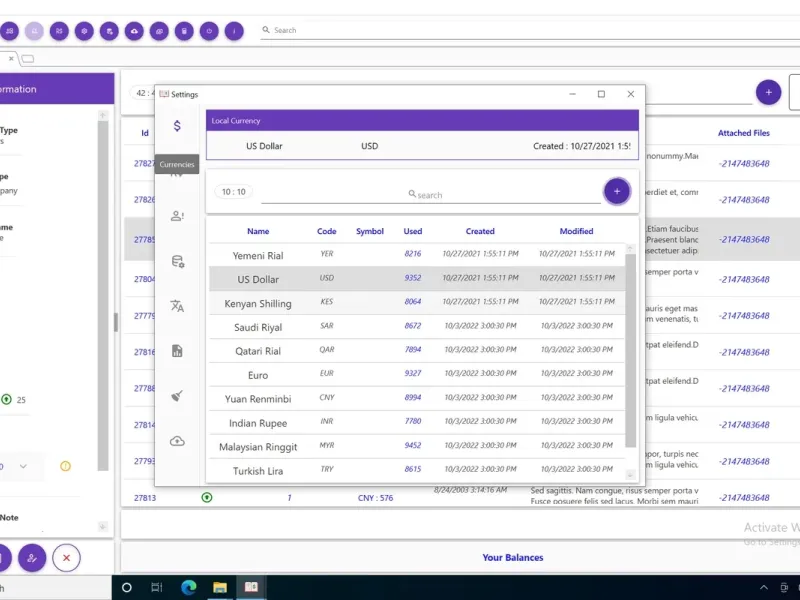Screen dimensions: 800x600
Task: Click the currency list vertical scrollbar
Action: (630, 350)
